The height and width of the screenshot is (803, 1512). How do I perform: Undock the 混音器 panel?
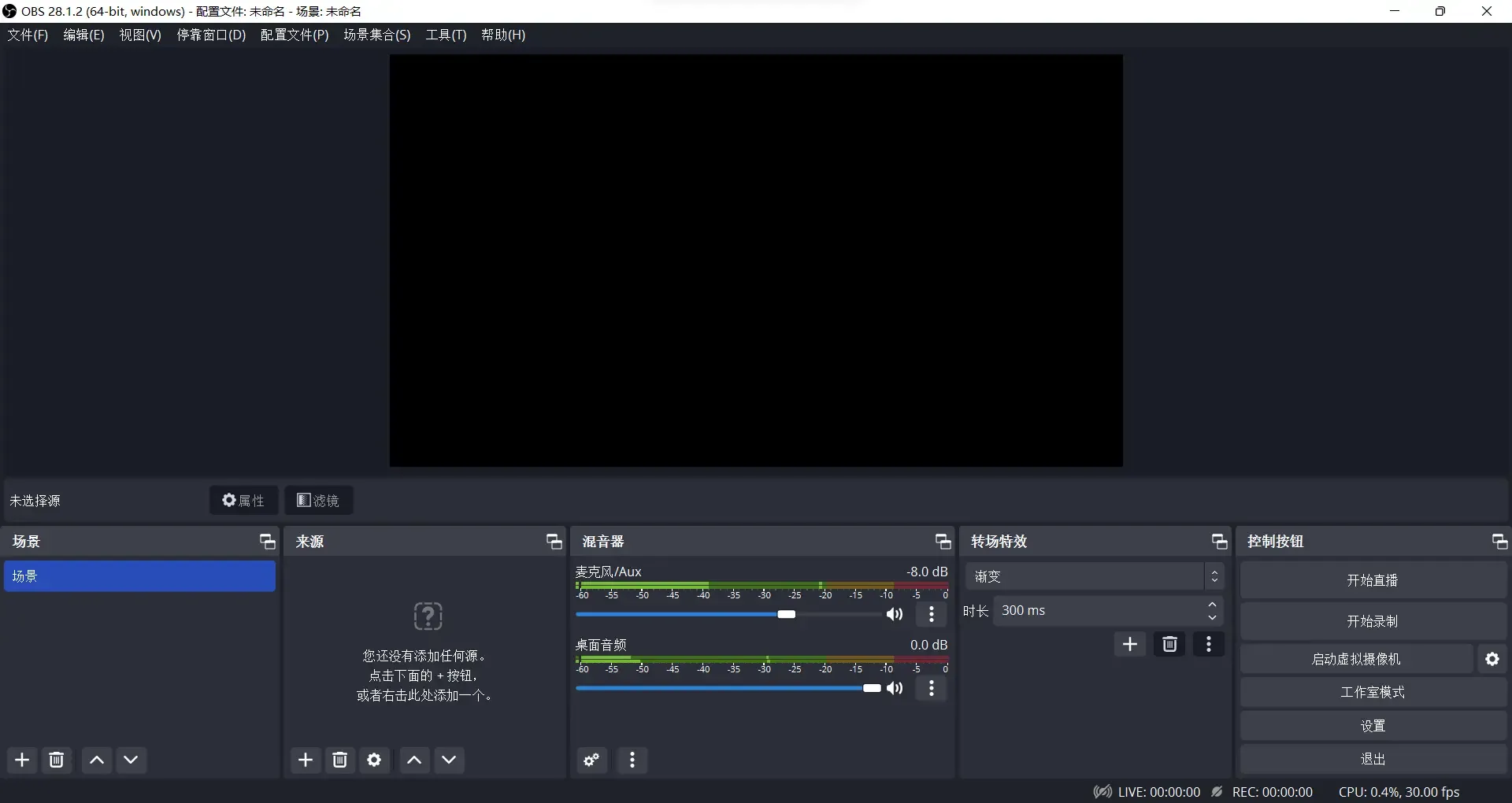pos(943,542)
